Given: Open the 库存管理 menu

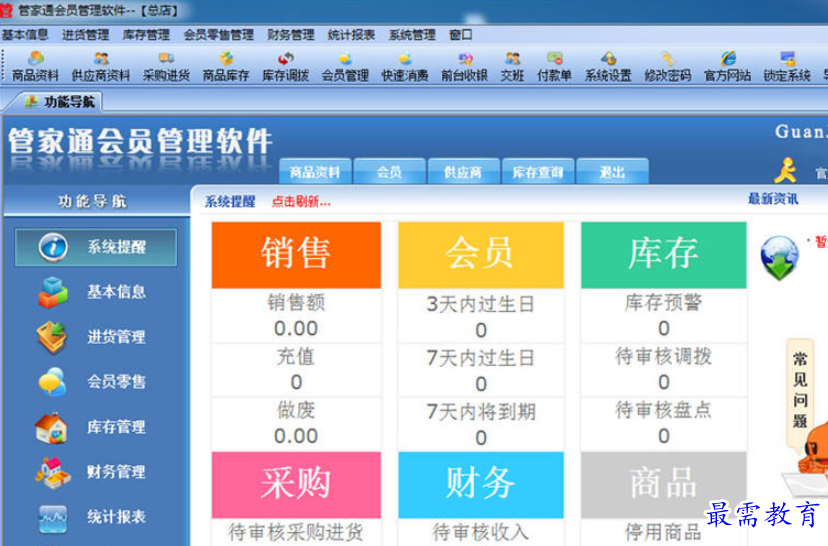Looking at the screenshot, I should point(146,35).
